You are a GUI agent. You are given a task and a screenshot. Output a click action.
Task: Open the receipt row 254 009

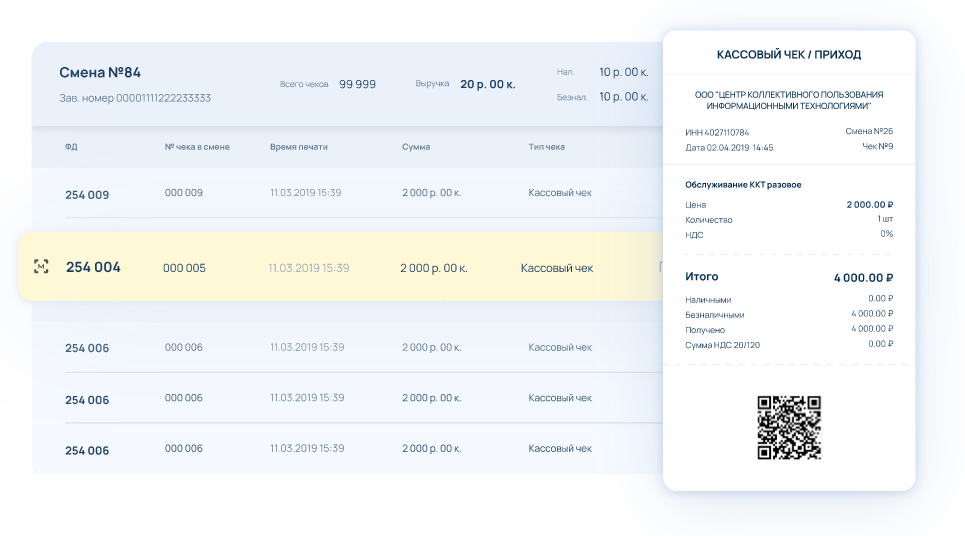(87, 195)
